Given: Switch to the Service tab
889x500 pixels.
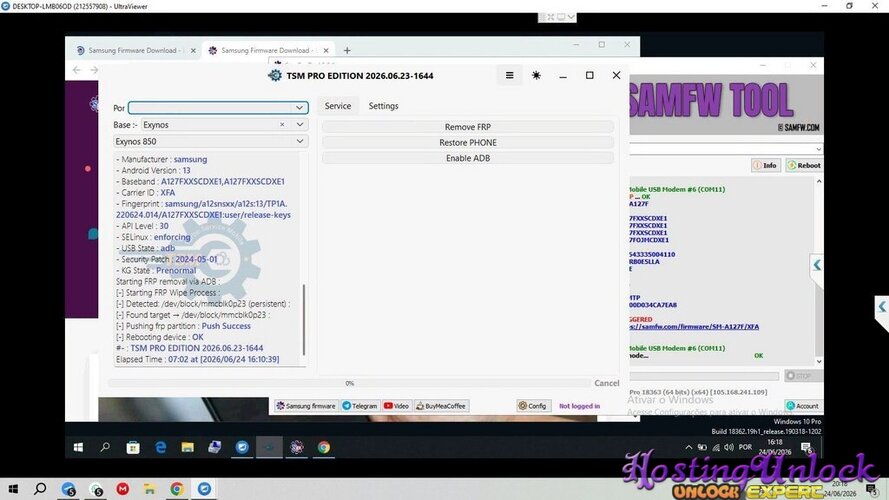Looking at the screenshot, I should [338, 106].
